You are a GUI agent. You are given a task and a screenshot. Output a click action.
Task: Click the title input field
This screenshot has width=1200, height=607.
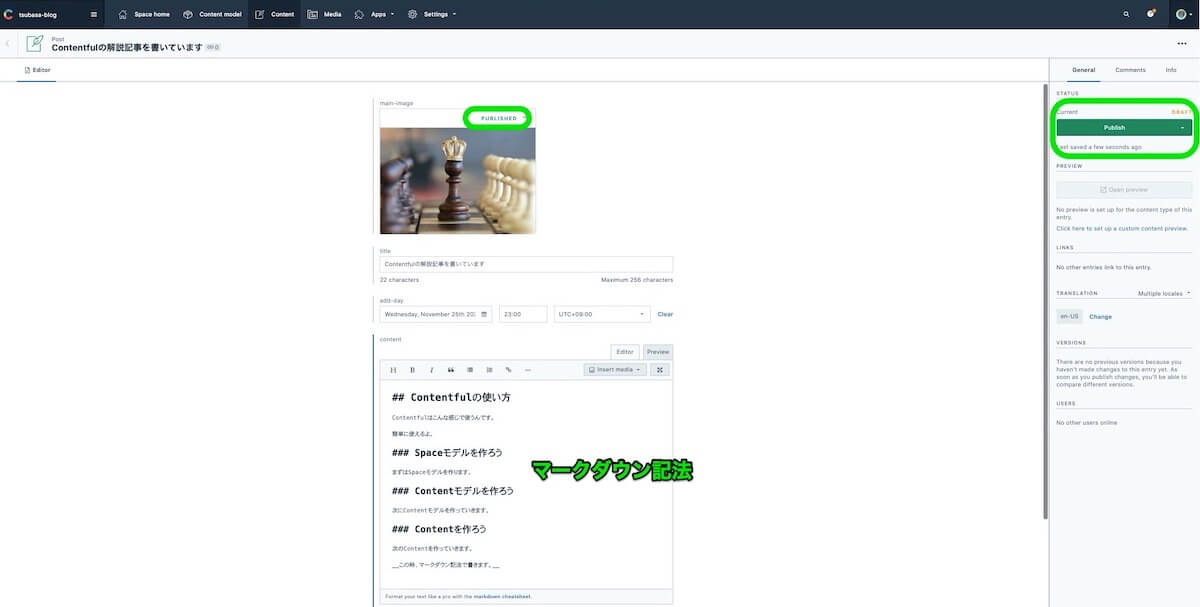coord(526,264)
